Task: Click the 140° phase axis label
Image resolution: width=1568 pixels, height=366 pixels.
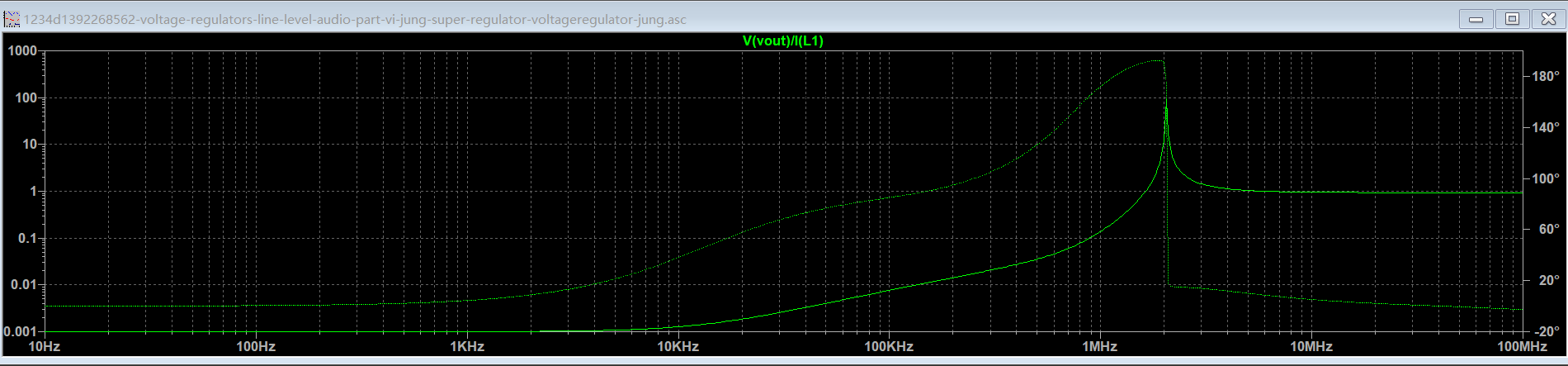Action: 1546,128
